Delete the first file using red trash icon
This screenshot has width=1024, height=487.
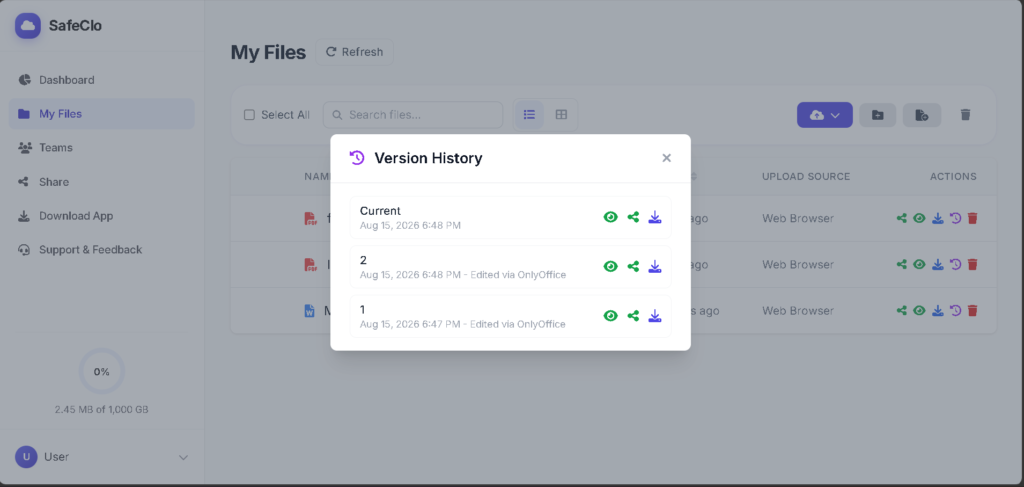click(x=972, y=218)
